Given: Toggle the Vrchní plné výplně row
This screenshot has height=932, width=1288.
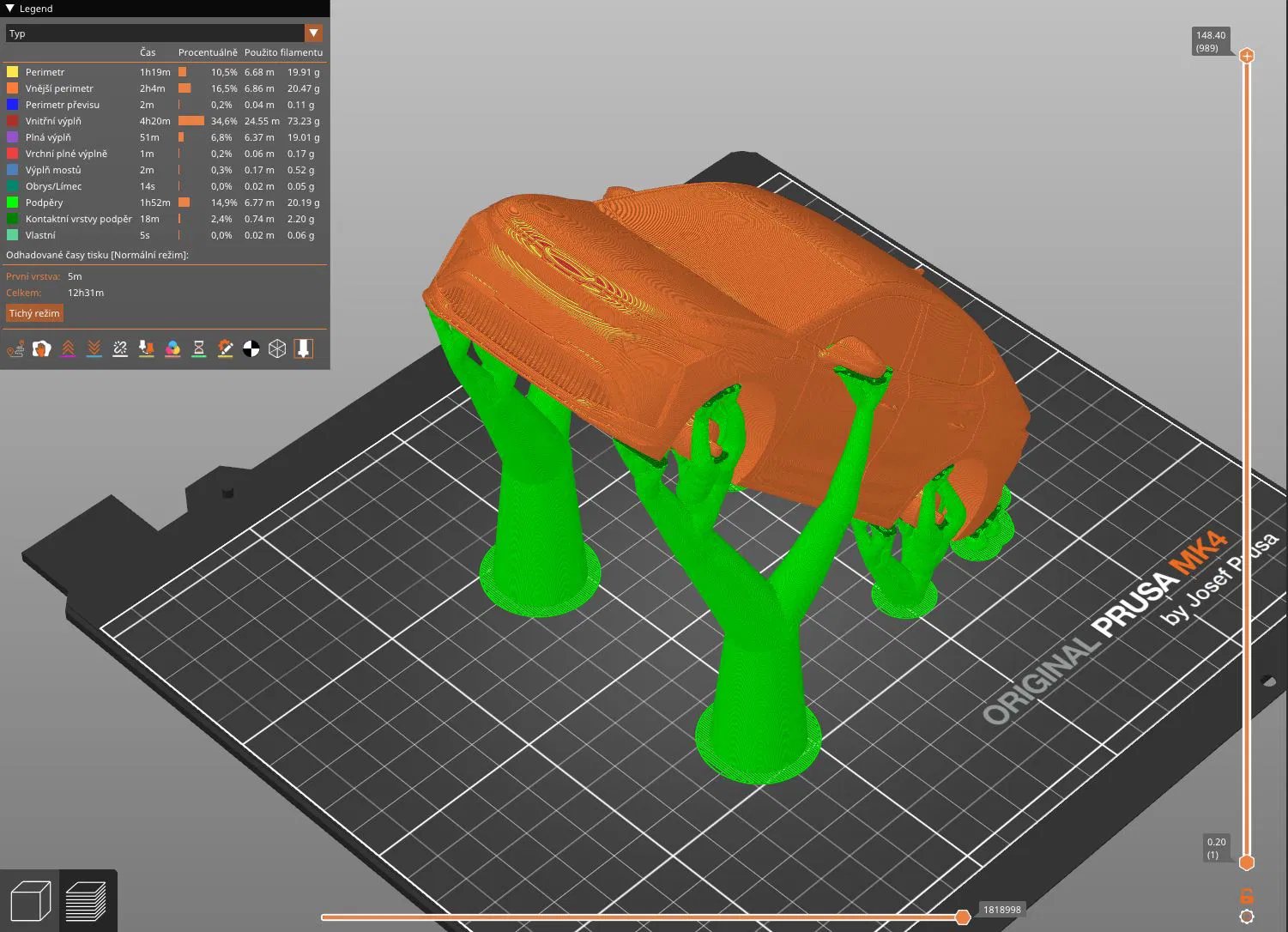Looking at the screenshot, I should [x=164, y=154].
